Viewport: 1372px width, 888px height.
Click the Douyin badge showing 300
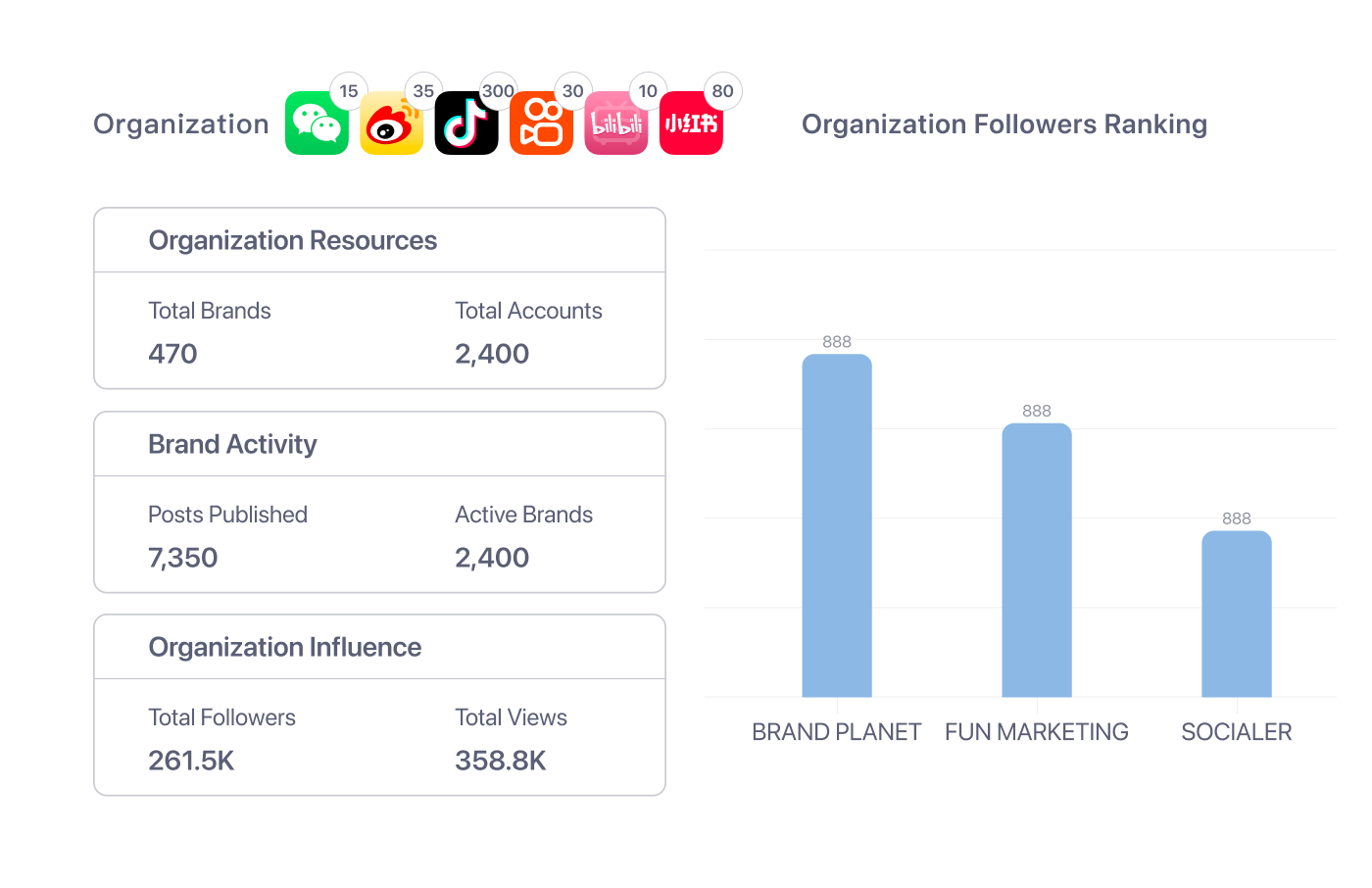[498, 90]
